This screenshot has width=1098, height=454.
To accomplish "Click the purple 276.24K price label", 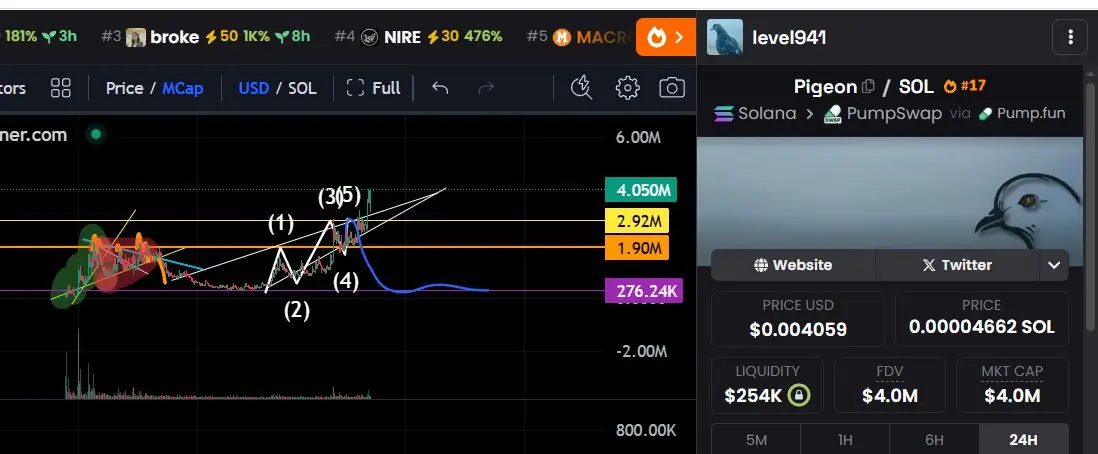I will pos(644,291).
